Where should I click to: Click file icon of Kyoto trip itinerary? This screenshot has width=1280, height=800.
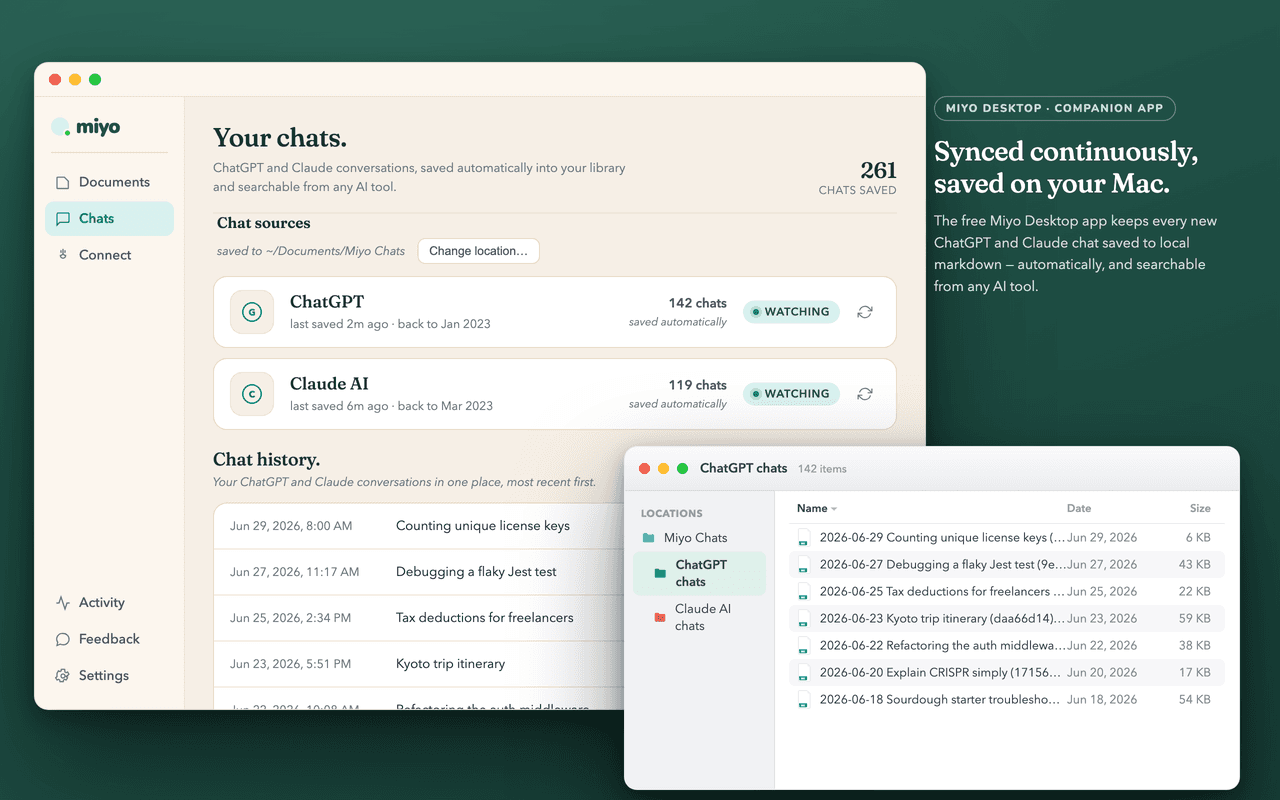803,619
